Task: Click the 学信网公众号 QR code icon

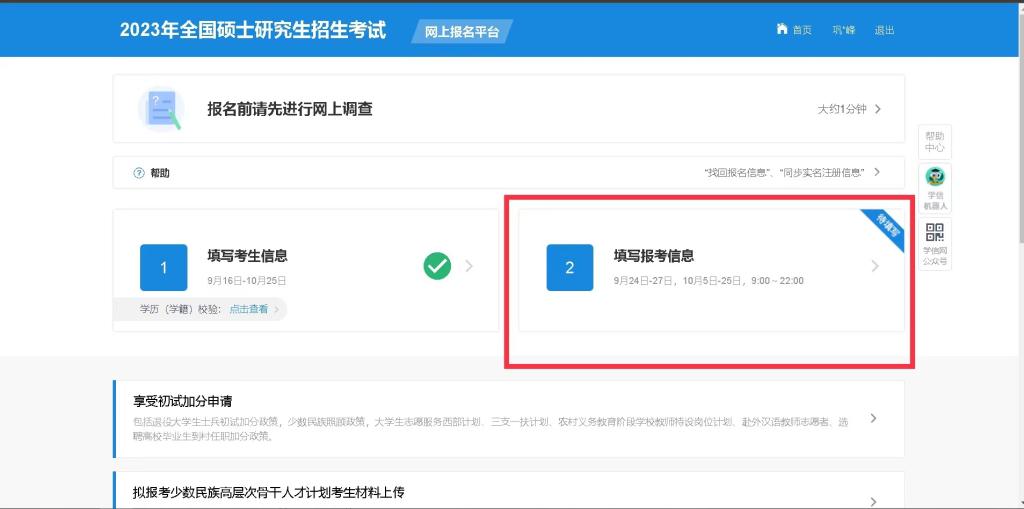Action: coord(934,233)
